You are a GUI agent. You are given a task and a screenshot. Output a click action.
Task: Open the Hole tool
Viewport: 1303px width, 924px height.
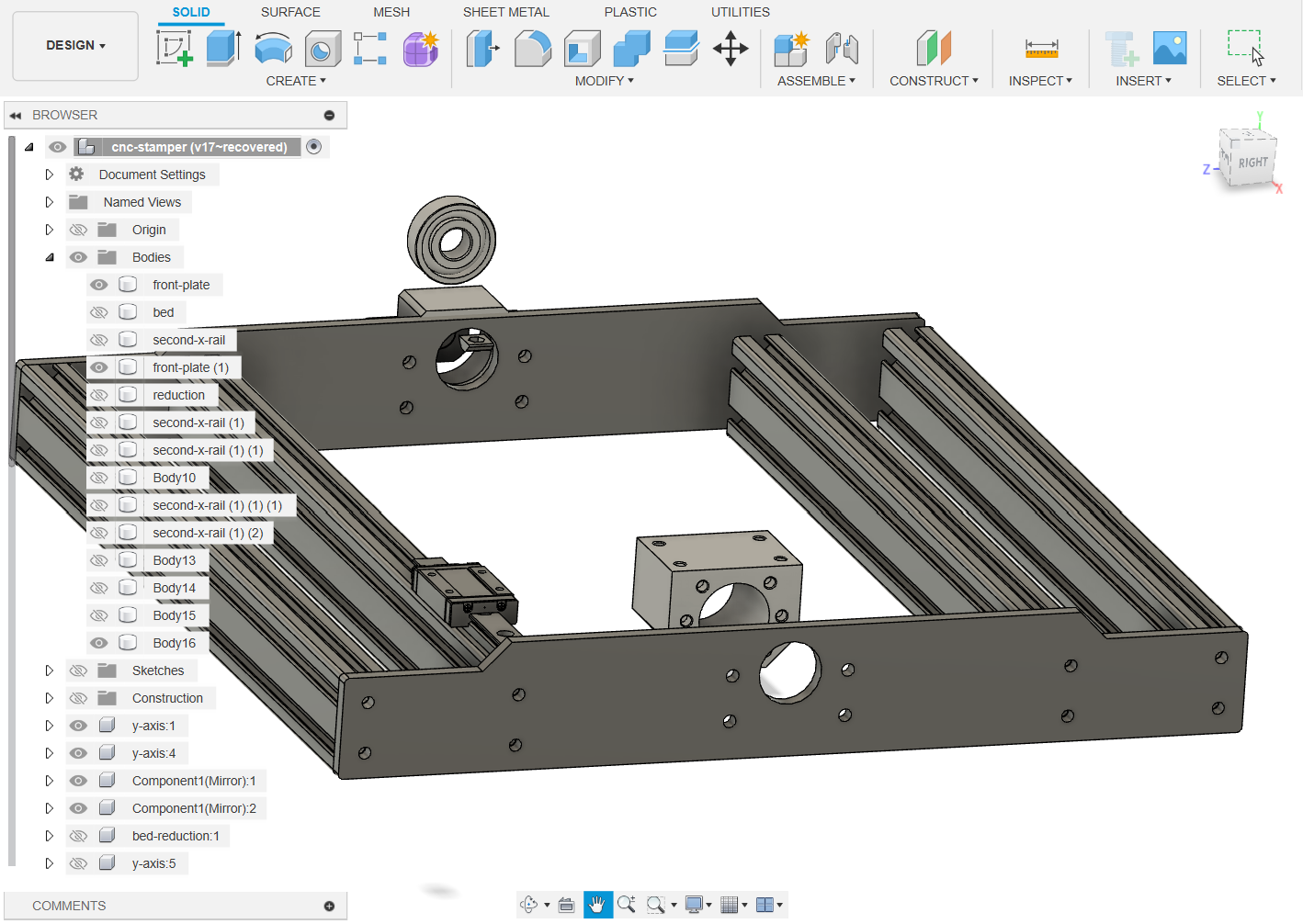pos(323,48)
